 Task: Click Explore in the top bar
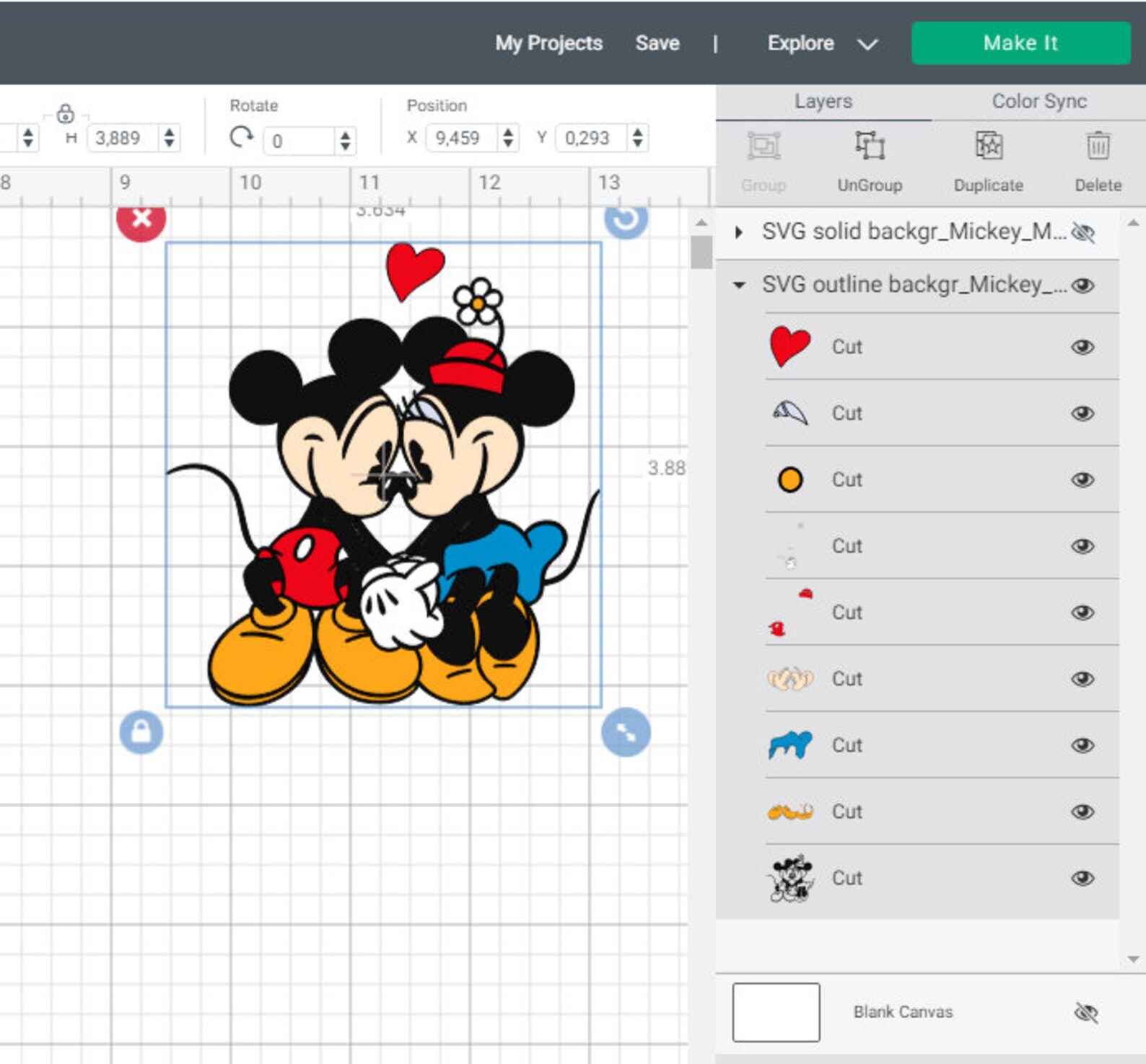tap(800, 43)
